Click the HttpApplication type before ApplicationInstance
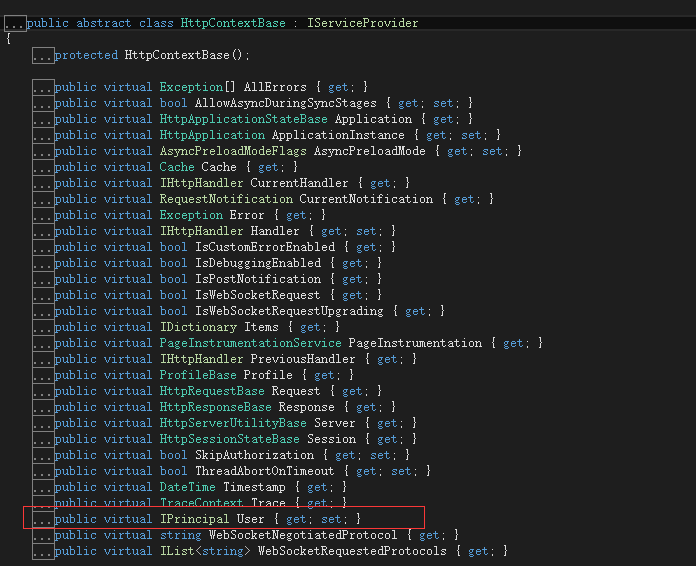The height and width of the screenshot is (566, 696). click(212, 135)
